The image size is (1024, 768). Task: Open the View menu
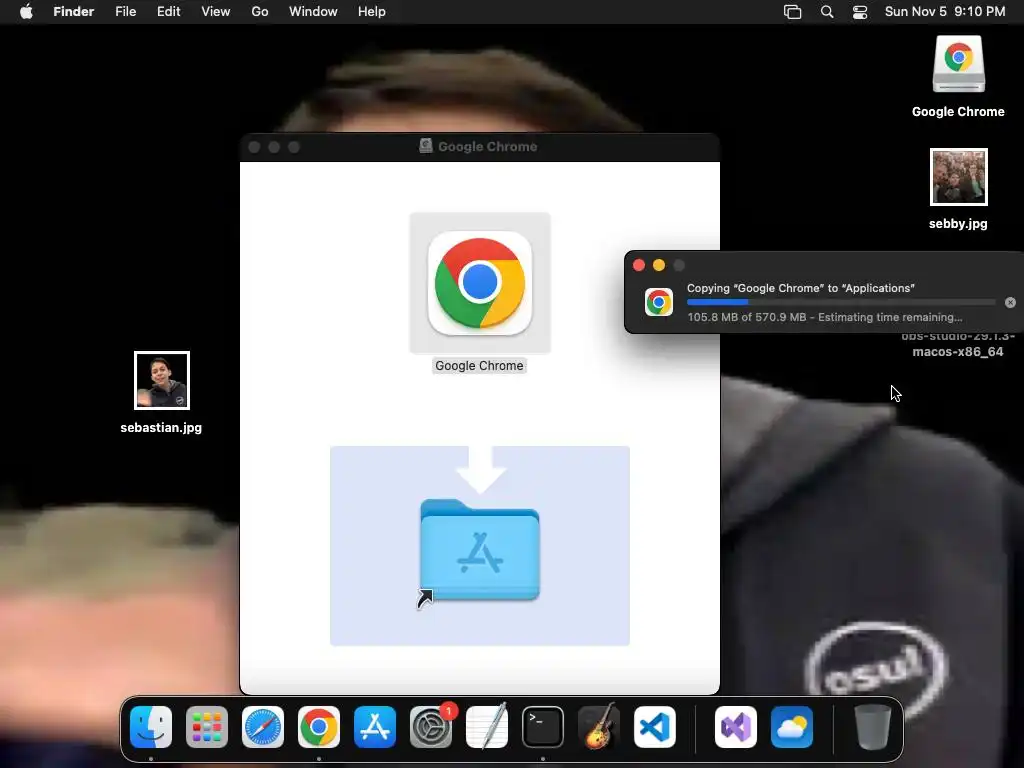216,12
